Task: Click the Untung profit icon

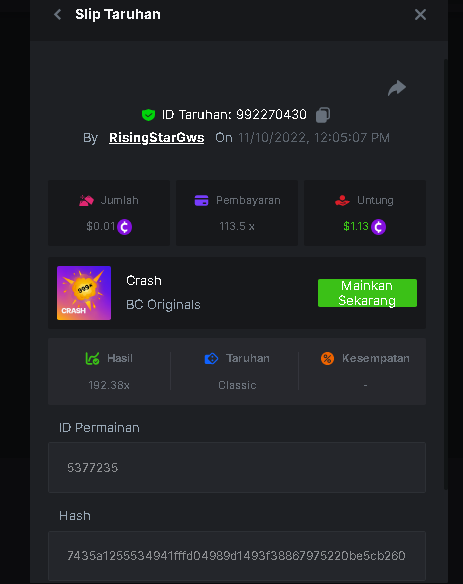Action: pyautogui.click(x=342, y=201)
